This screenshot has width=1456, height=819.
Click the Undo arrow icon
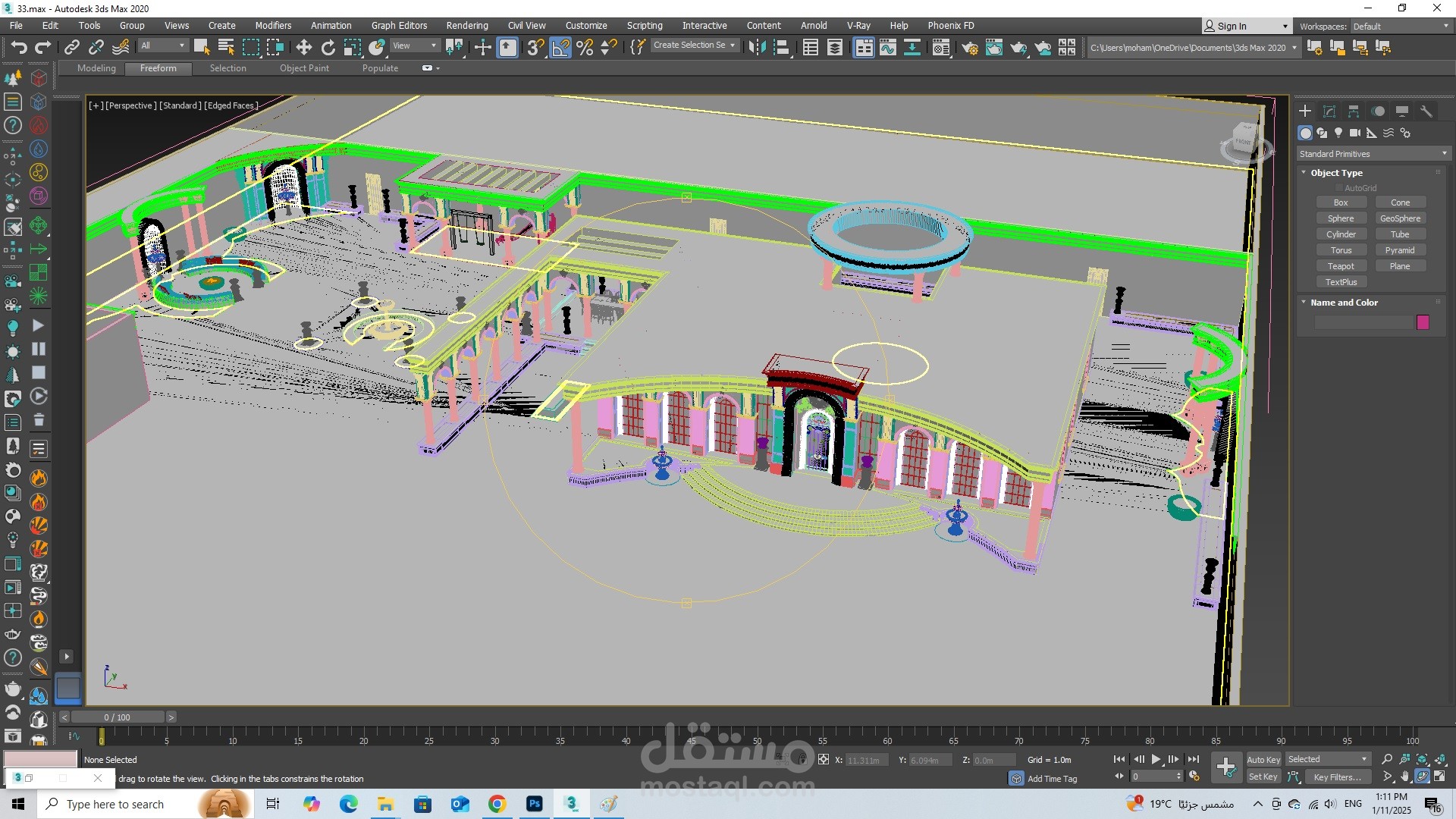coord(18,48)
